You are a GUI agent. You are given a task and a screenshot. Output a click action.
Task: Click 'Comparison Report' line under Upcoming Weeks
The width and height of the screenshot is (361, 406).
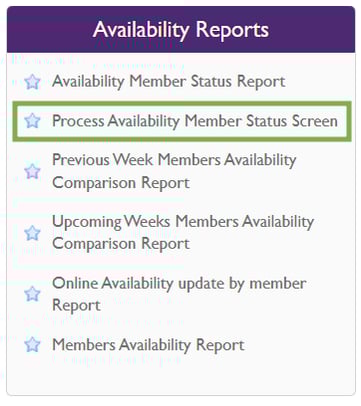click(121, 244)
